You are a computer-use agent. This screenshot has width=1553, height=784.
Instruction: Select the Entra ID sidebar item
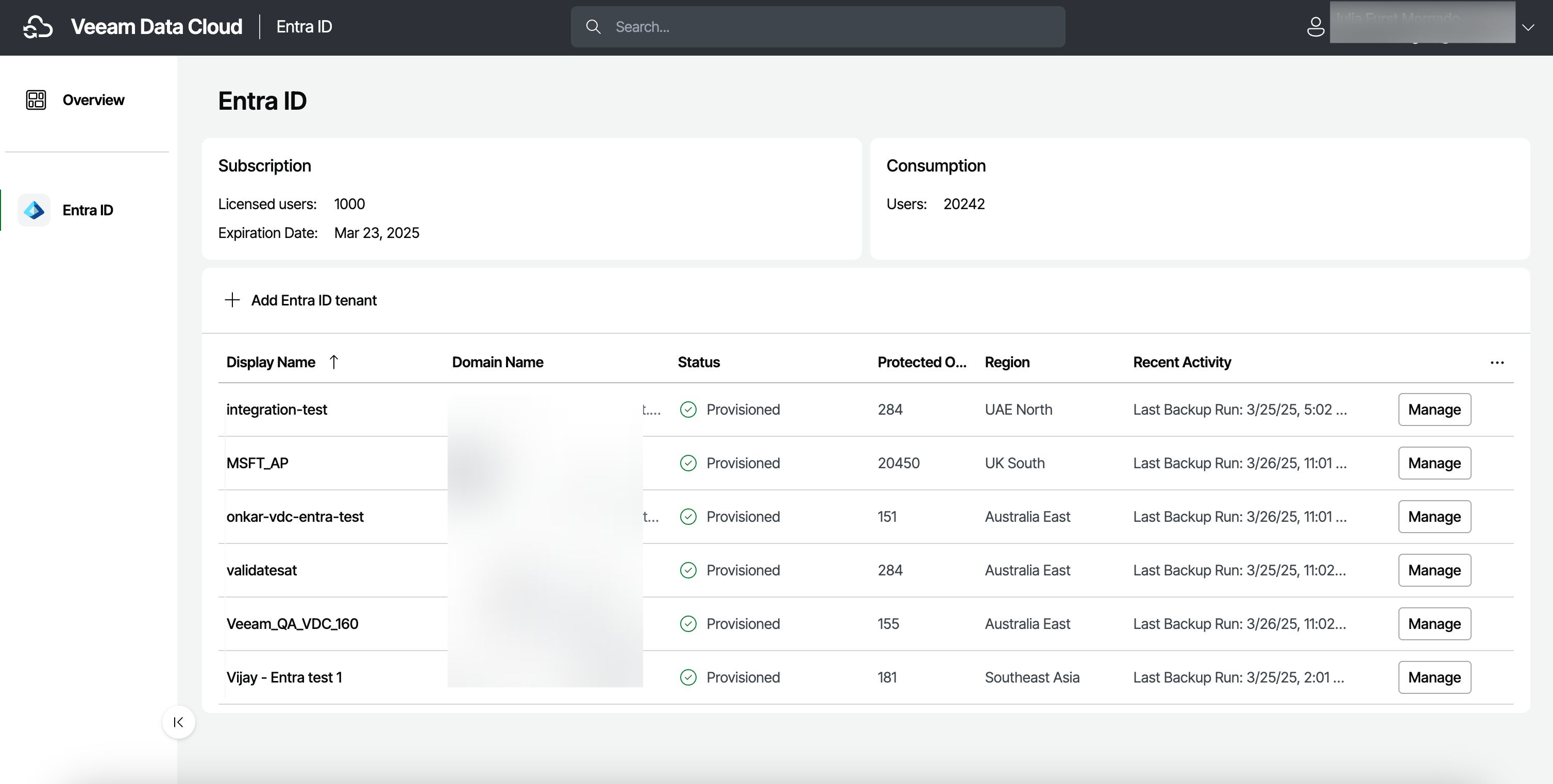(88, 210)
